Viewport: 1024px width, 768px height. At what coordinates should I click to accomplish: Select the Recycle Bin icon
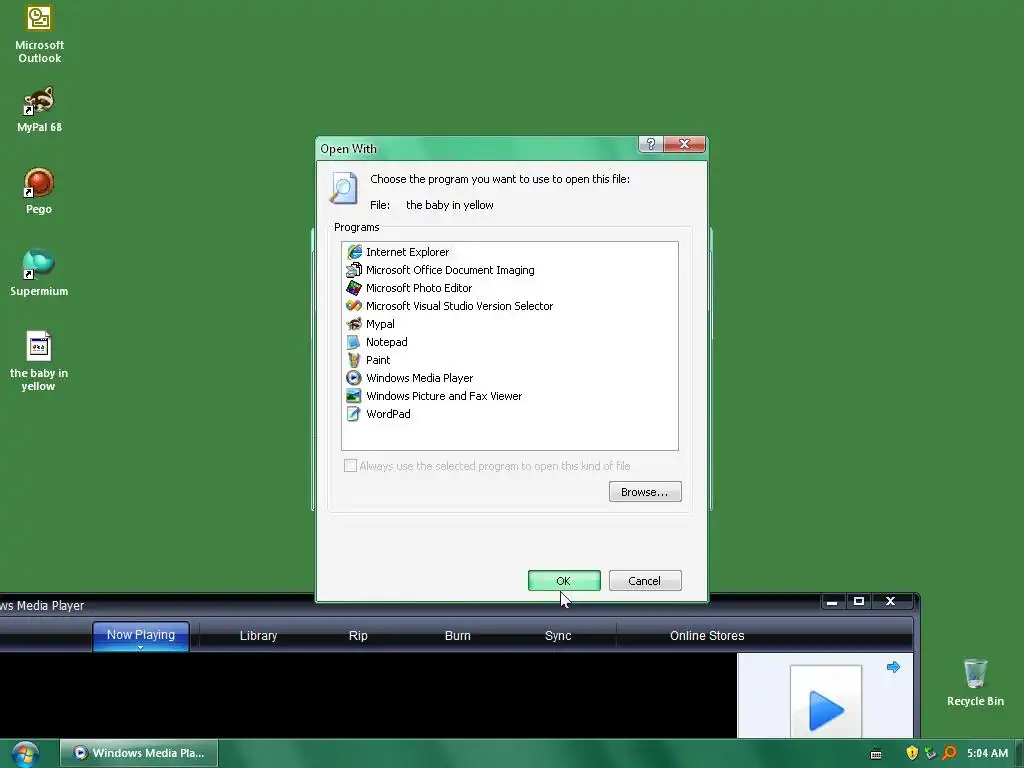coord(975,682)
